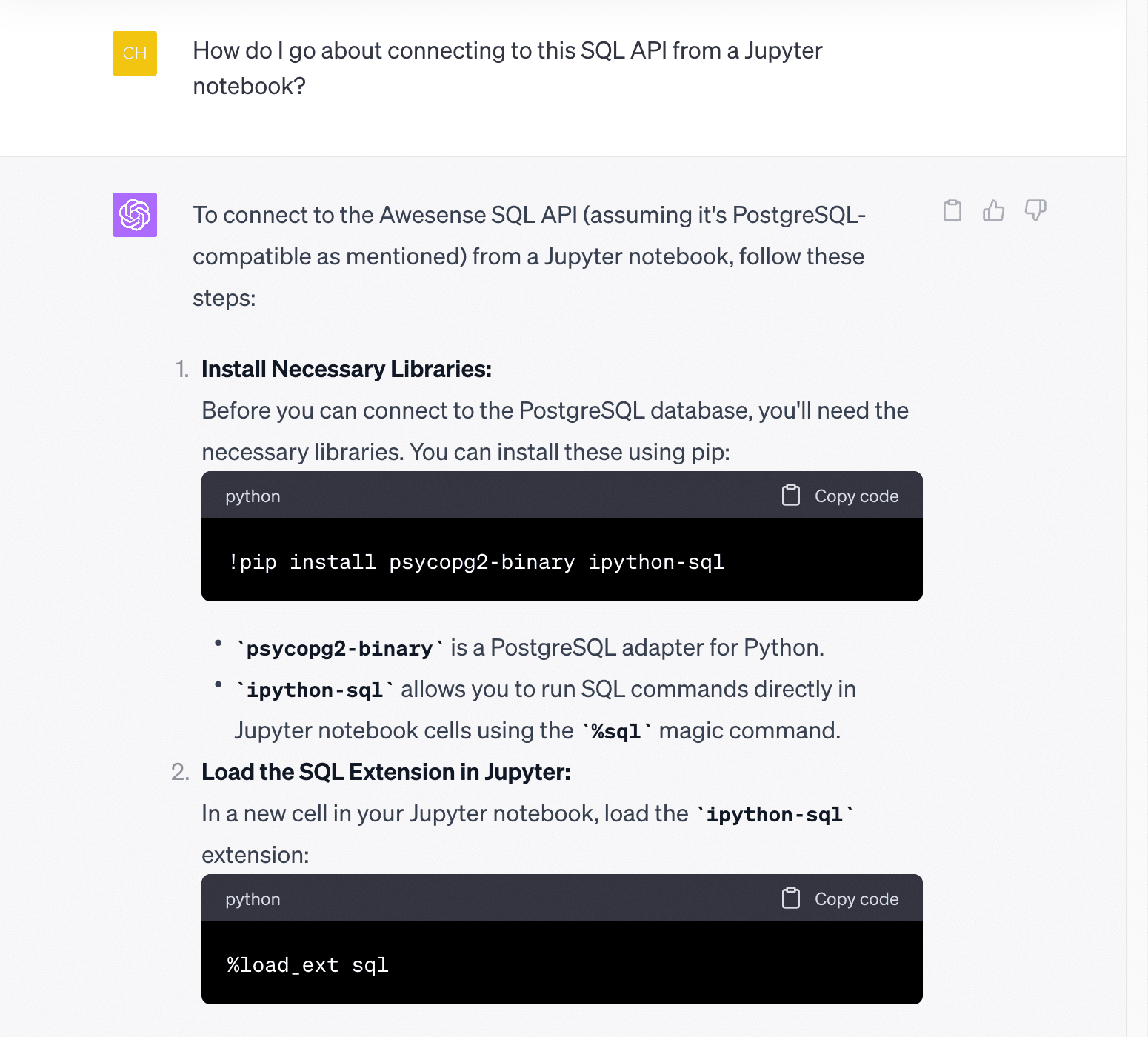Viewport: 1148px width, 1037px height.
Task: Click the python label above load_ext code
Action: tap(253, 898)
